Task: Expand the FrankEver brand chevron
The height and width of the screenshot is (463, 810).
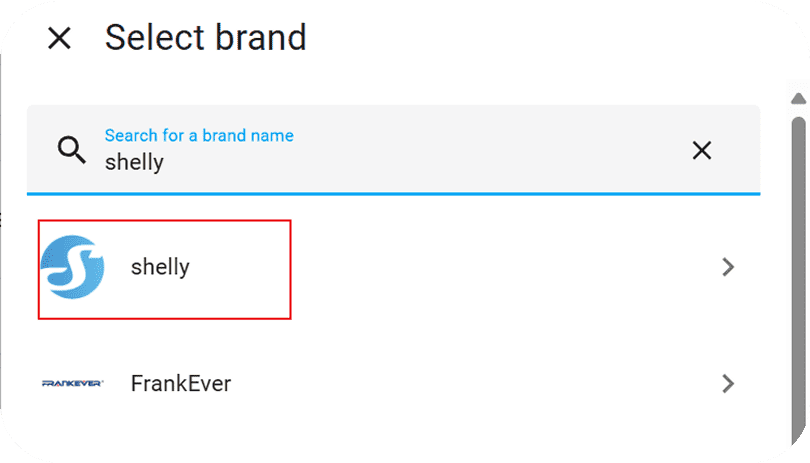Action: click(728, 383)
